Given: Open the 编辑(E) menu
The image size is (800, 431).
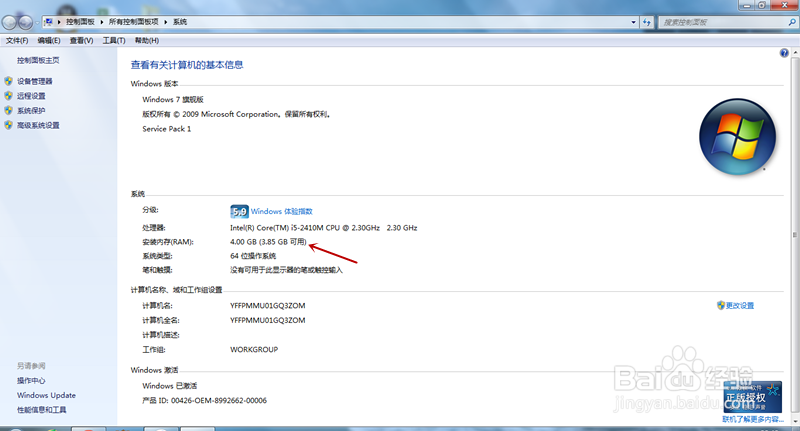Looking at the screenshot, I should tap(48, 40).
